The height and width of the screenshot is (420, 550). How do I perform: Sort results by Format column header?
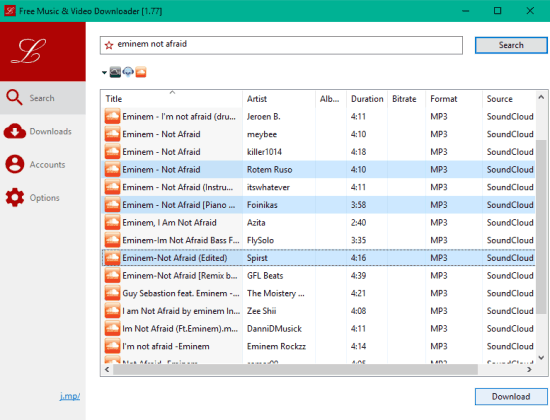(x=454, y=99)
